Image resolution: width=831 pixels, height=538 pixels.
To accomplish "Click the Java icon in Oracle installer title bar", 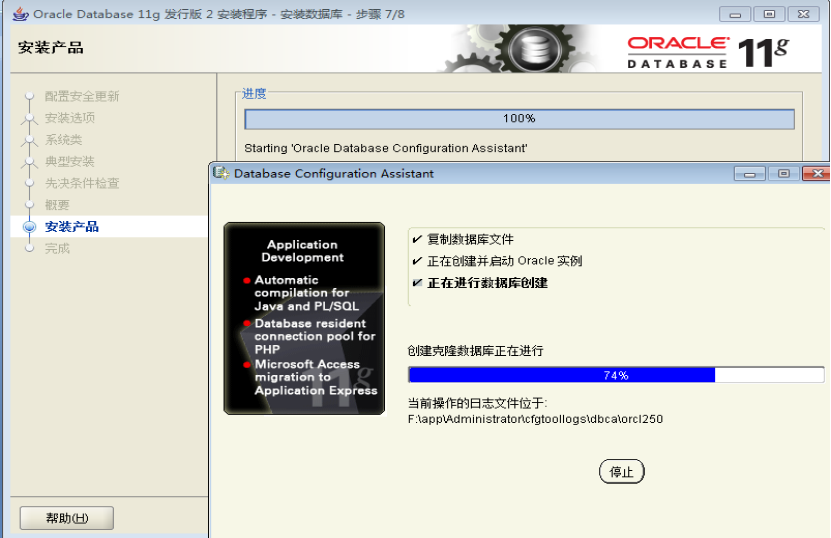I will (x=21, y=14).
